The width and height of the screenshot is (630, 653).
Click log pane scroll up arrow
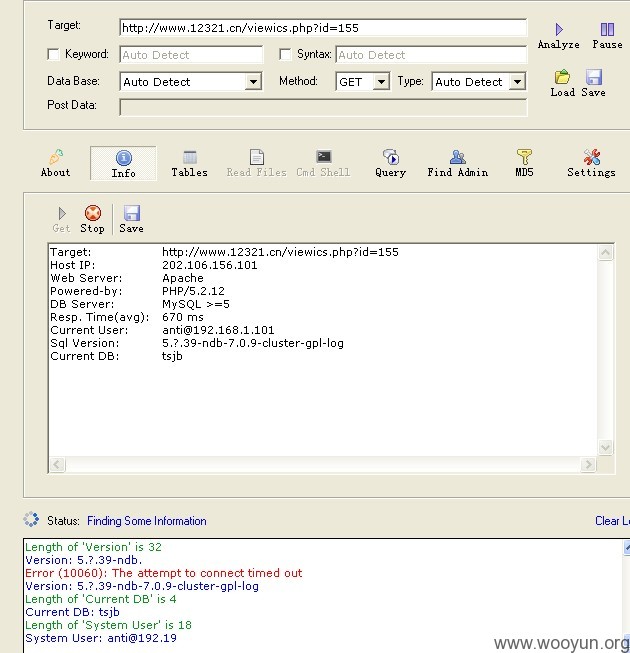click(627, 547)
